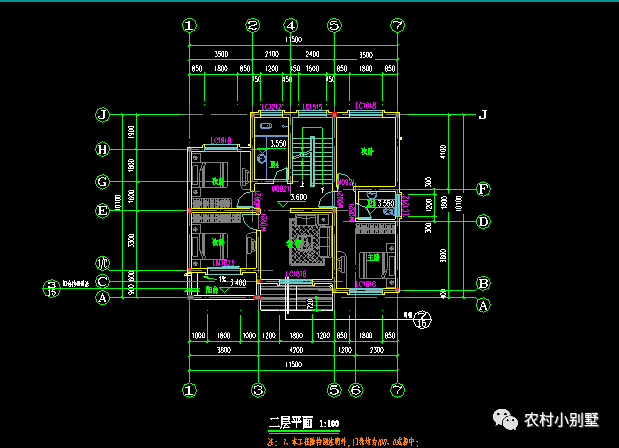The width and height of the screenshot is (619, 448).
Task: Click right axis bubble labeled D
Action: click(x=483, y=221)
